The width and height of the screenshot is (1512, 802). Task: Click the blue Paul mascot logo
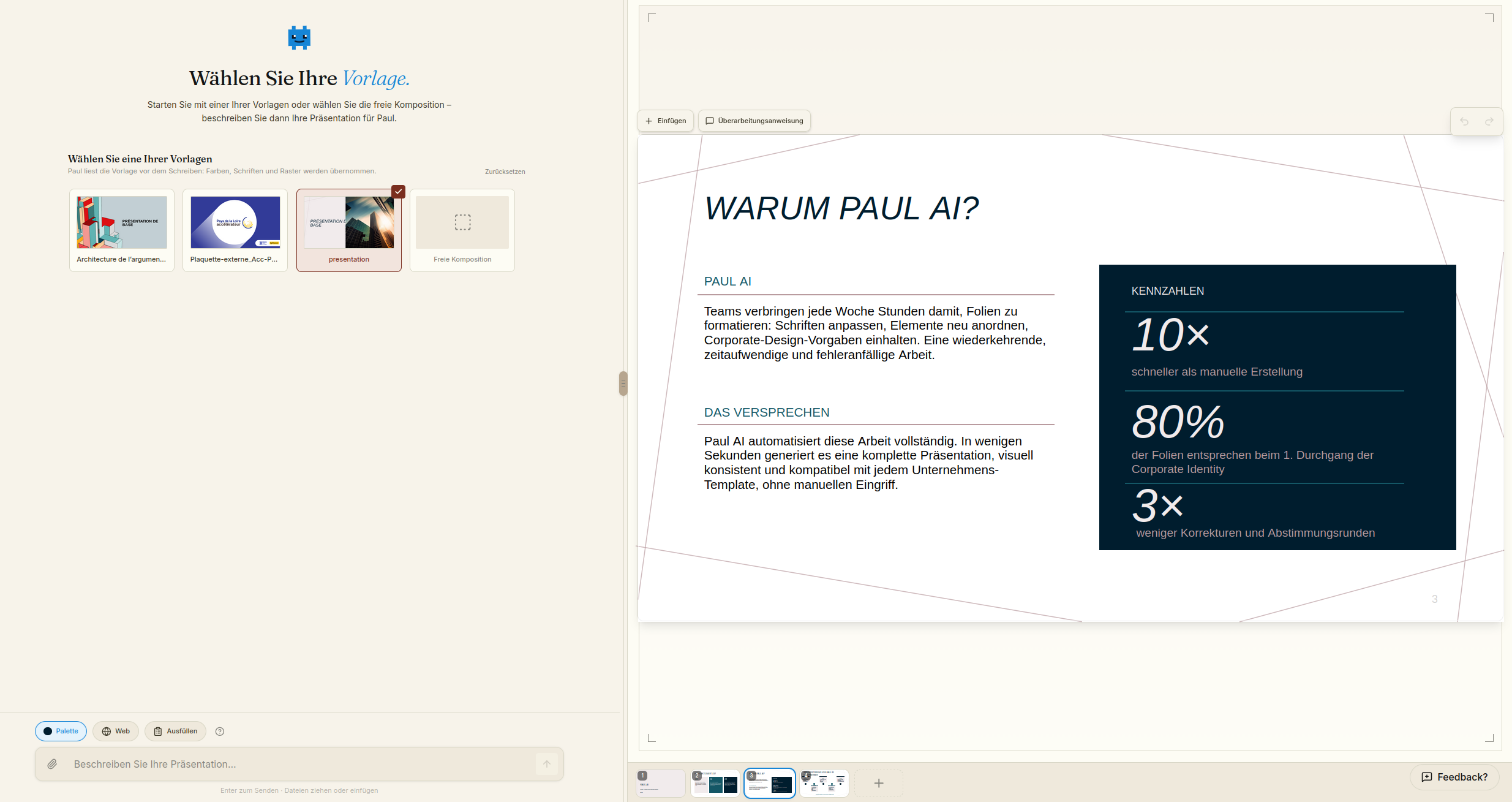tap(299, 37)
